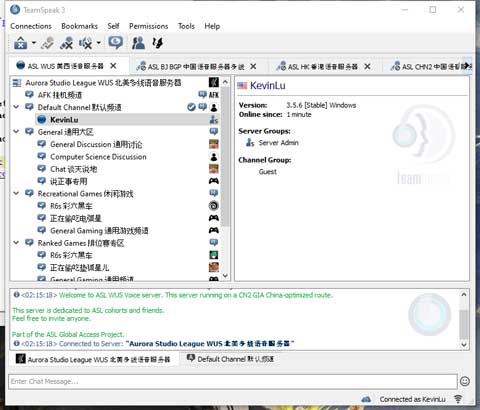Click the subscribe-to-channels toolbar icon

tap(157, 43)
